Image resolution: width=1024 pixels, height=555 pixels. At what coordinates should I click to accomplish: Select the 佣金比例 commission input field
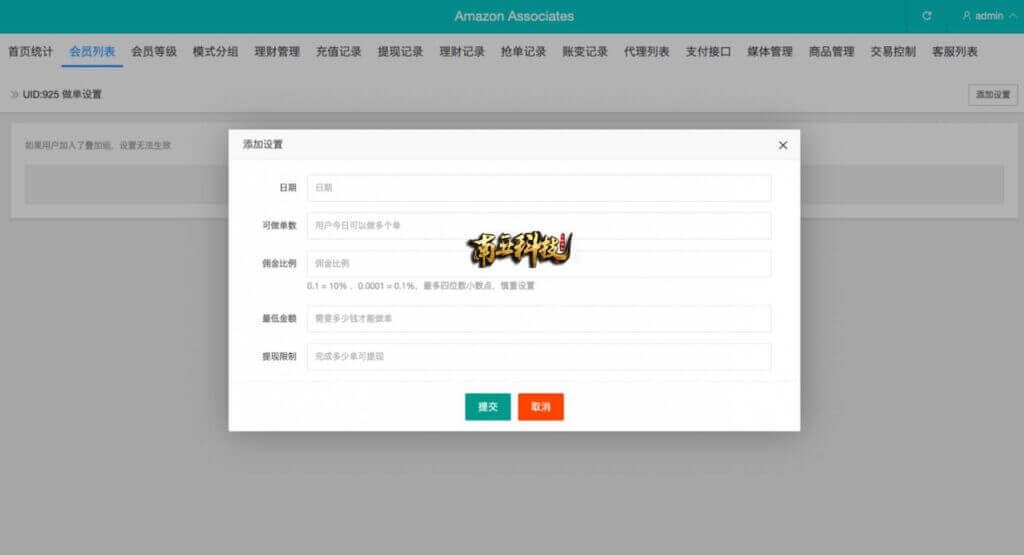point(539,264)
